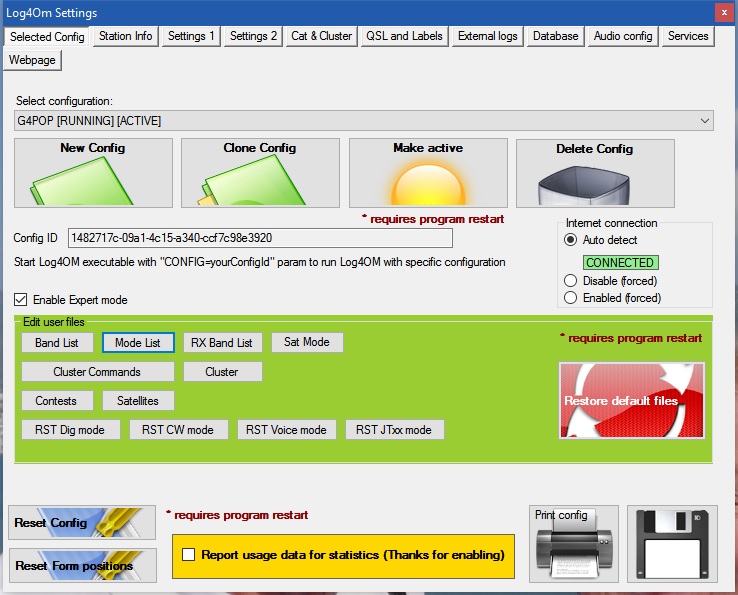Viewport: 738px width, 595px height.
Task: Switch to the Station Info tab
Action: pyautogui.click(x=126, y=36)
